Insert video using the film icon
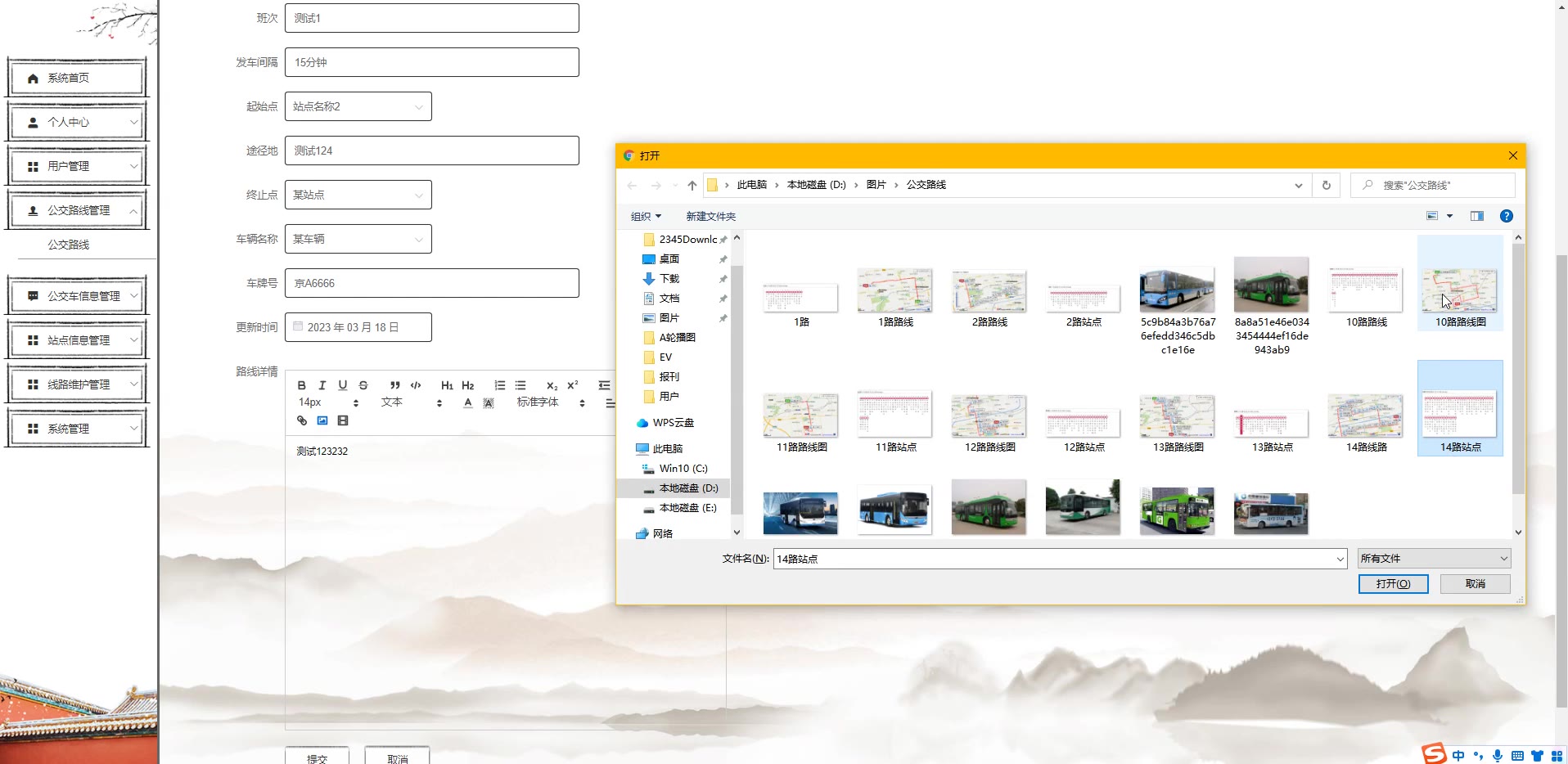1568x764 pixels. tap(343, 420)
